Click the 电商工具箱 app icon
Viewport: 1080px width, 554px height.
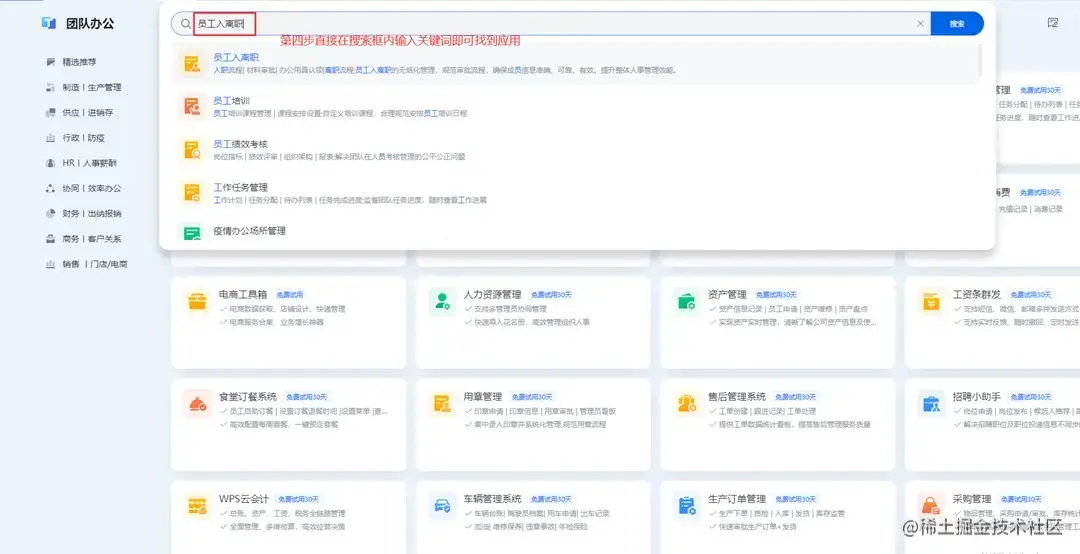tap(198, 302)
